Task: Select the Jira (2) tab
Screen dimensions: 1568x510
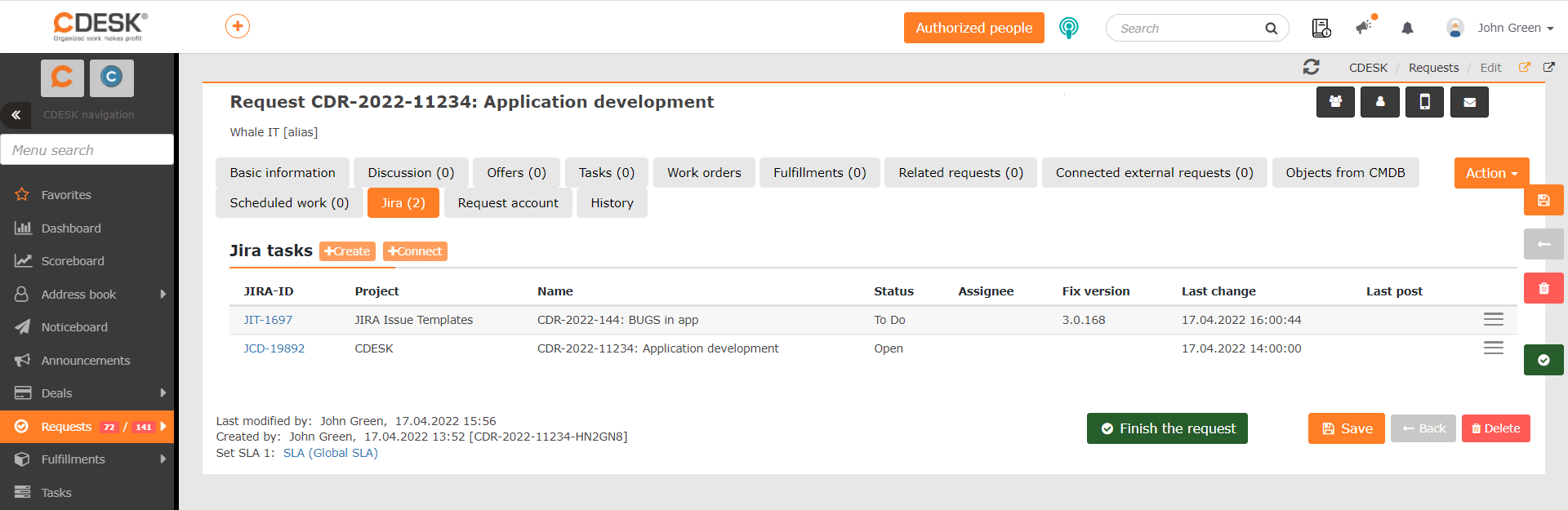Action: [403, 203]
